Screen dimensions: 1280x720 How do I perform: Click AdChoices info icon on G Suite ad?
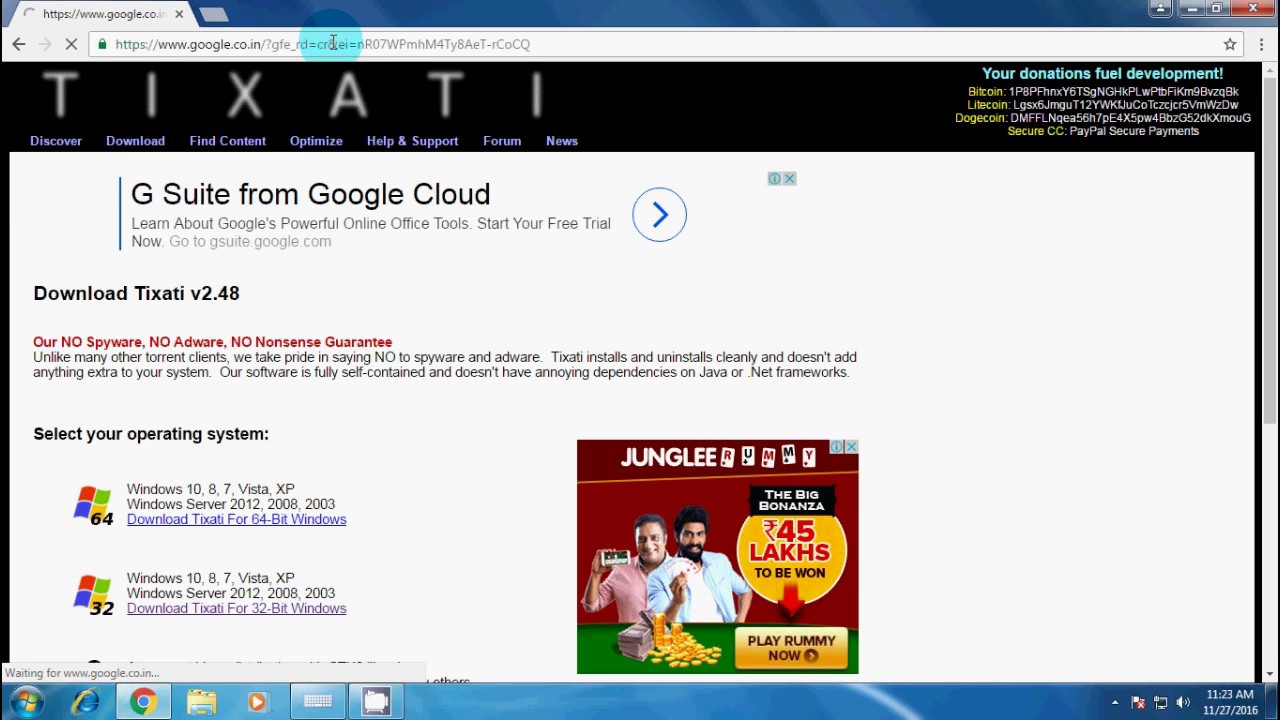774,179
